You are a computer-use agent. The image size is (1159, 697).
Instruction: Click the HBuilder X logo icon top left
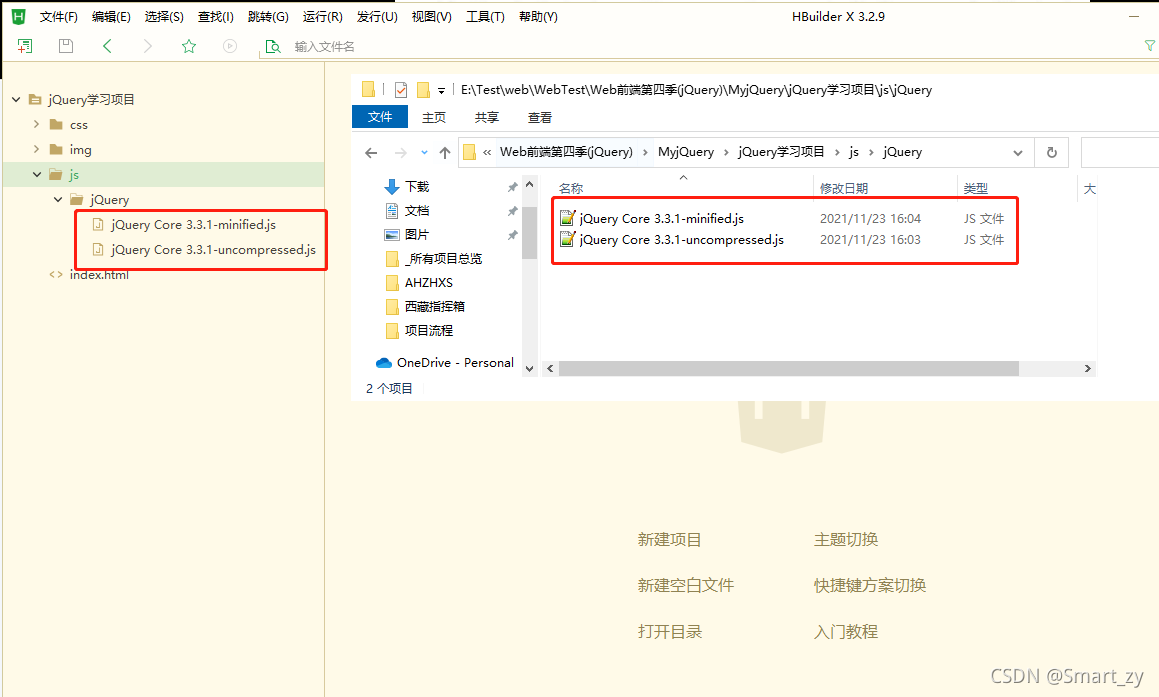pyautogui.click(x=17, y=16)
